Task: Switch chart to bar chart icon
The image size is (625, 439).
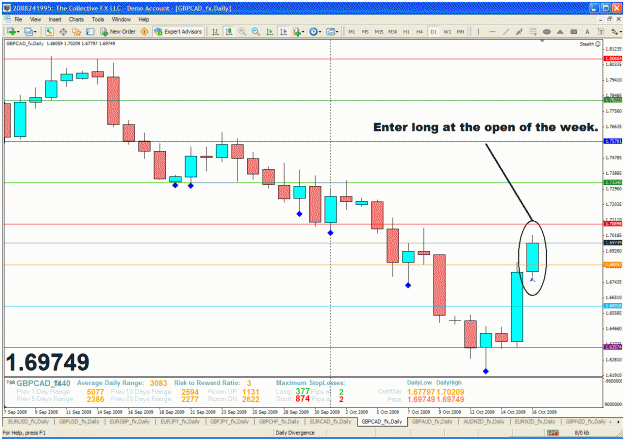Action: coord(215,31)
